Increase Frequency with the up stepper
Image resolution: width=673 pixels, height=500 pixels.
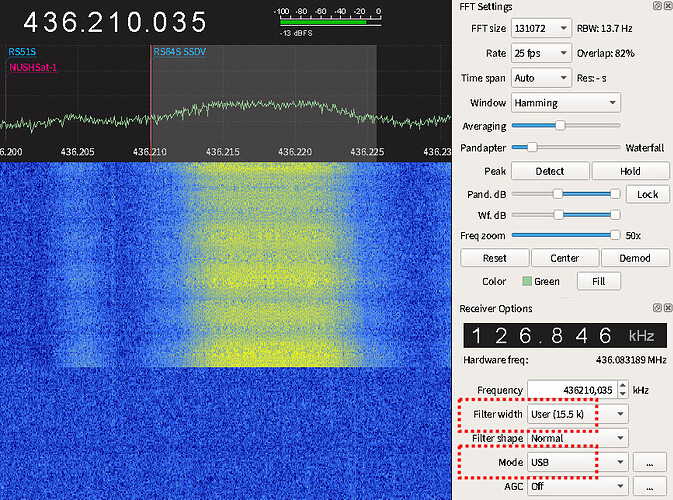(x=623, y=385)
